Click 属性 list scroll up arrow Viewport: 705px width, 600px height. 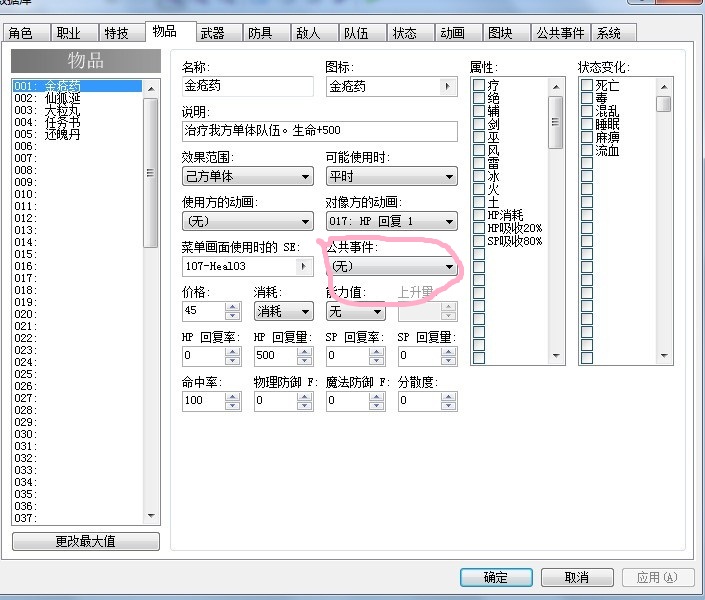click(x=556, y=86)
